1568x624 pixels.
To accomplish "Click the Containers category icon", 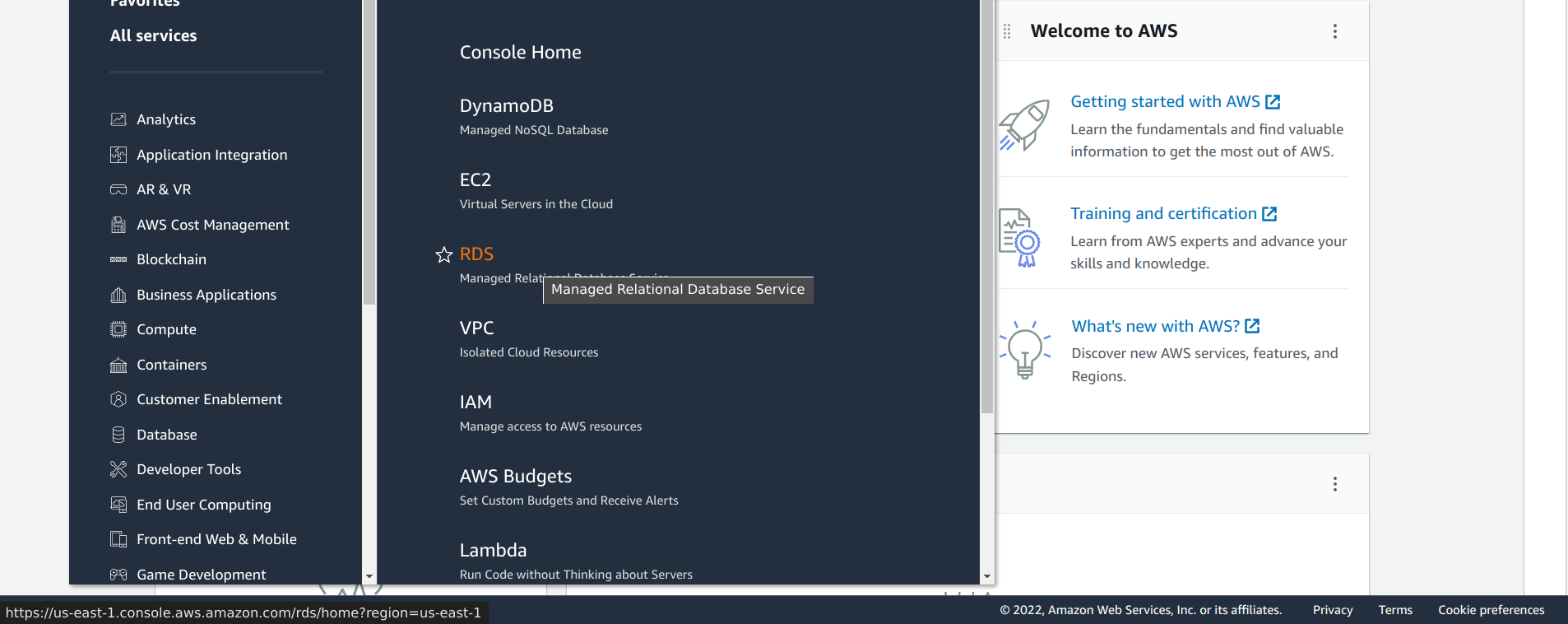I will [118, 365].
